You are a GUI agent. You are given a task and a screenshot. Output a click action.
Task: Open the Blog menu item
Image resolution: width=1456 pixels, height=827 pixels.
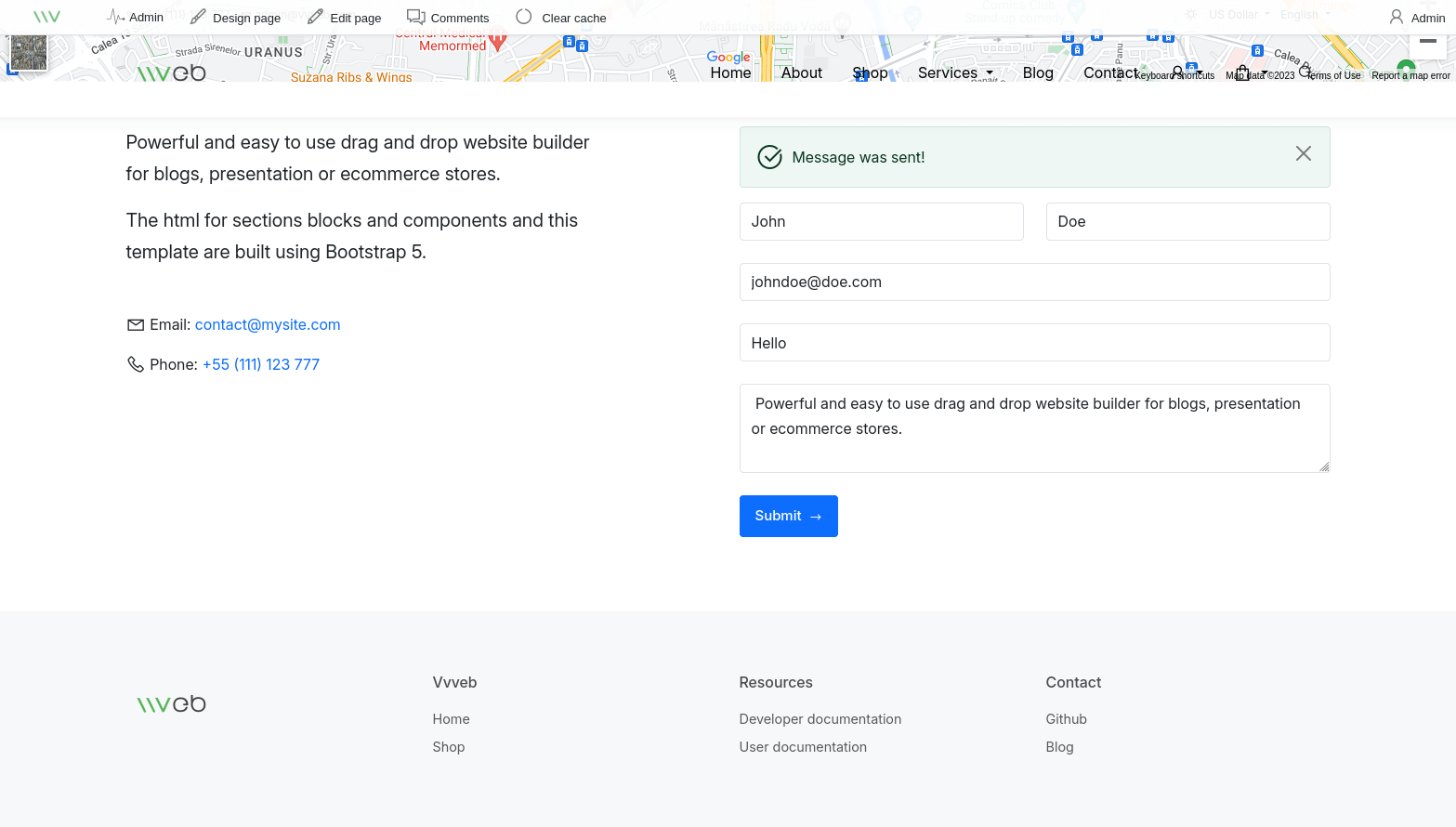click(1038, 72)
